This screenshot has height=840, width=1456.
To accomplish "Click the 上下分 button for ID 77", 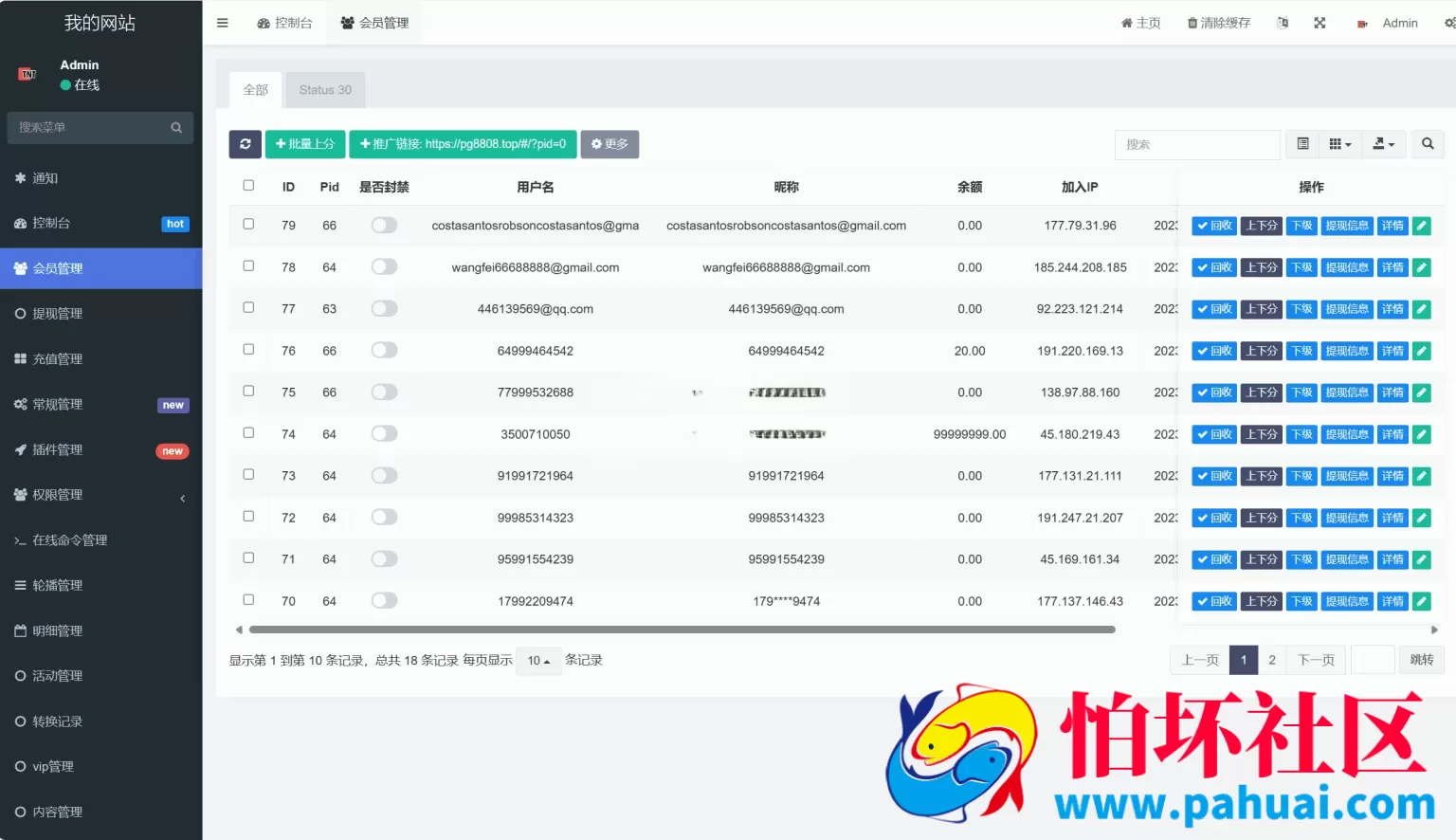I will coord(1261,309).
